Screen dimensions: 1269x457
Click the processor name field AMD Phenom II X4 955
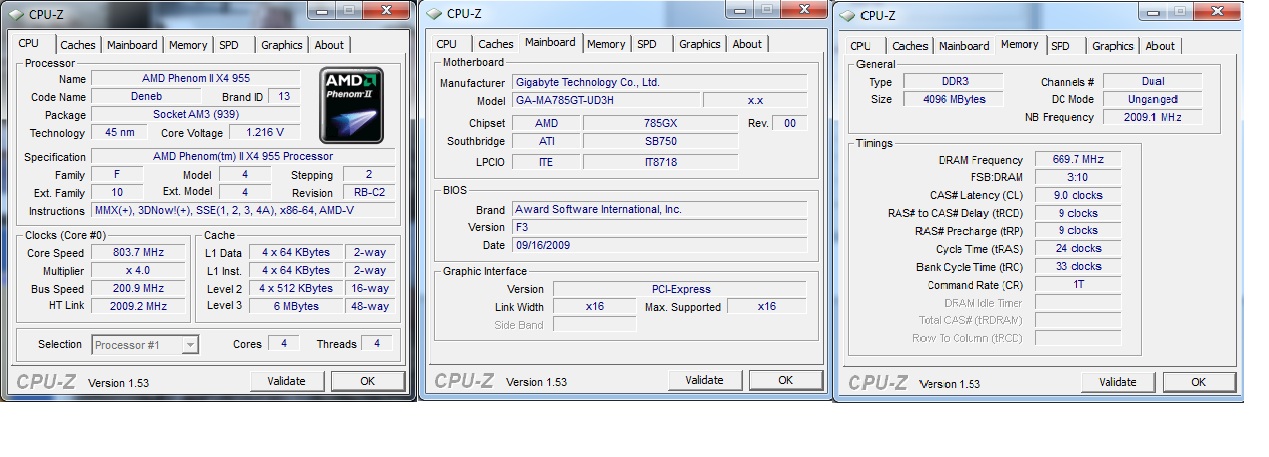[196, 79]
